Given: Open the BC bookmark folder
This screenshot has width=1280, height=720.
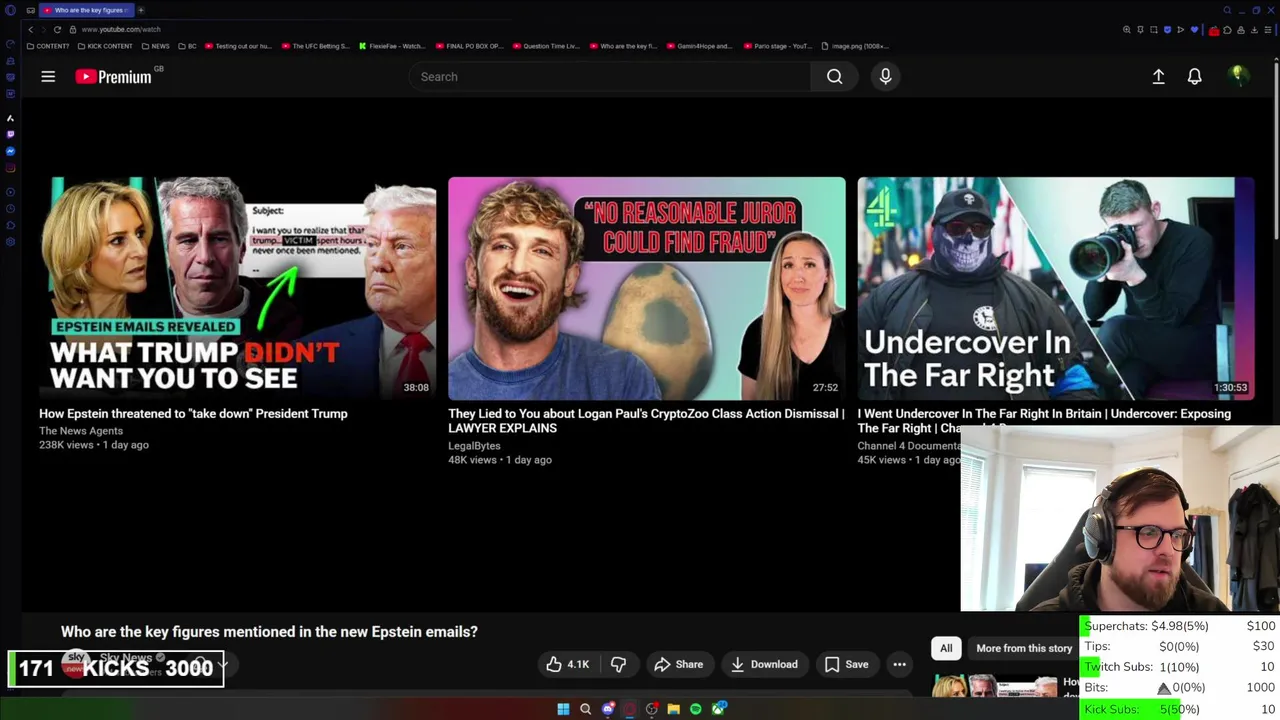Looking at the screenshot, I should point(188,46).
